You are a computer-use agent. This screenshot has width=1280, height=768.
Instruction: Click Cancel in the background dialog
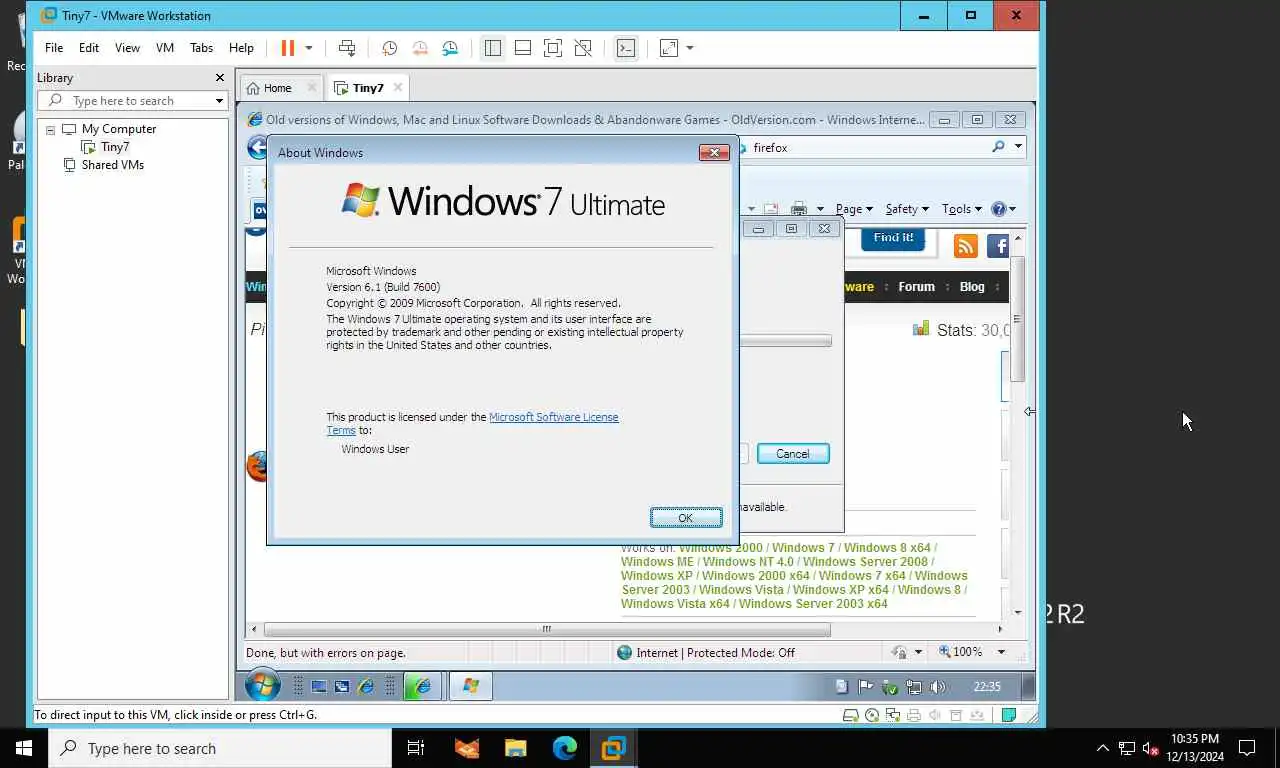[x=793, y=454]
